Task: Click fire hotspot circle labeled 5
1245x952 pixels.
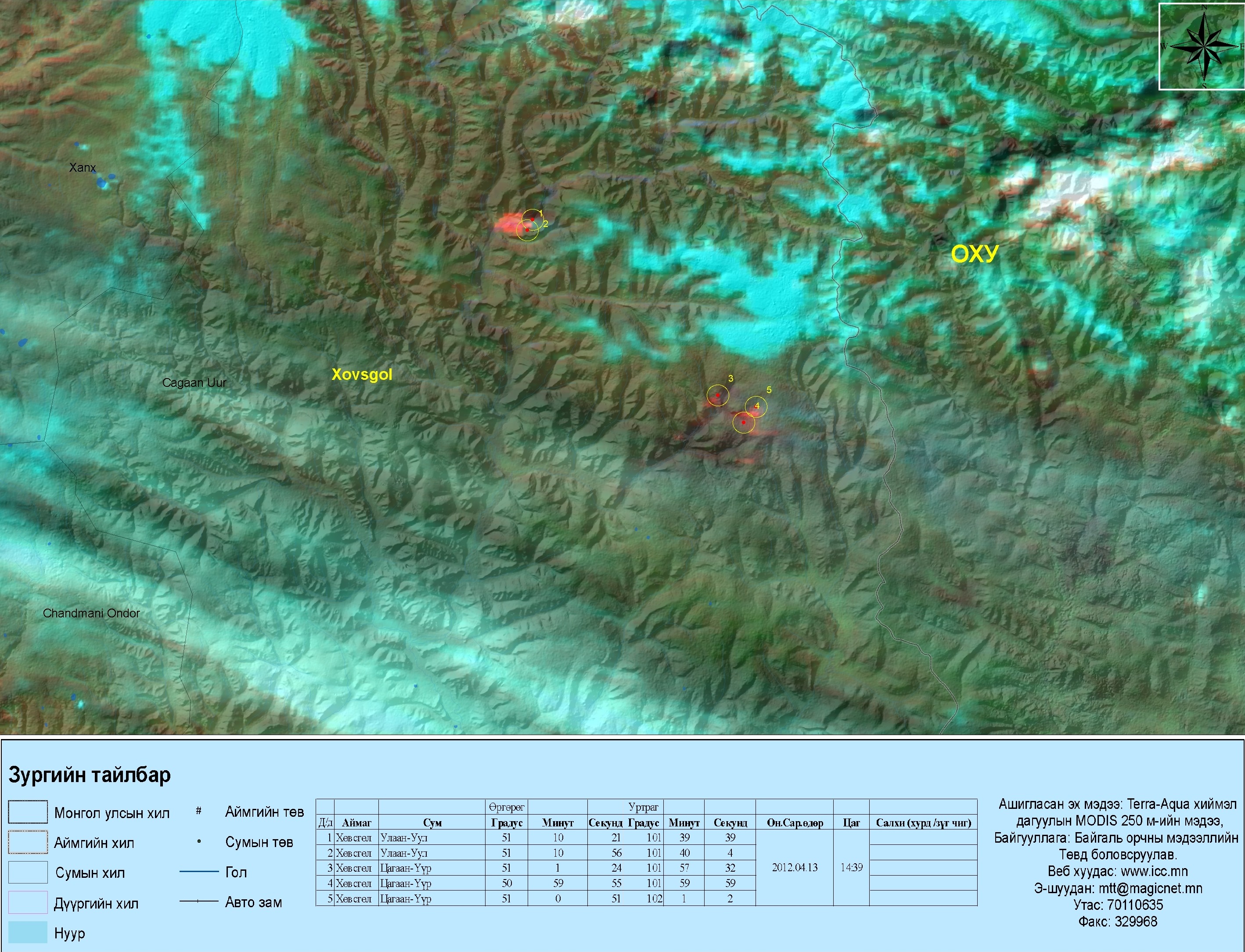Action: point(756,407)
